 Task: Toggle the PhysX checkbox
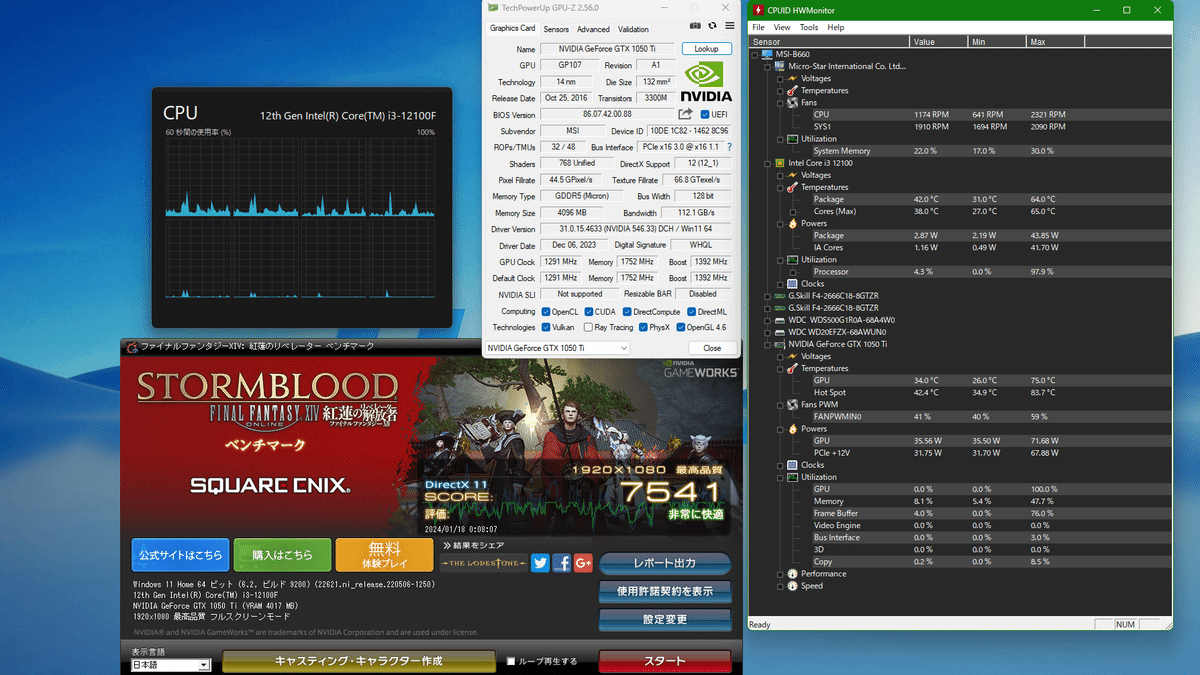pyautogui.click(x=641, y=327)
